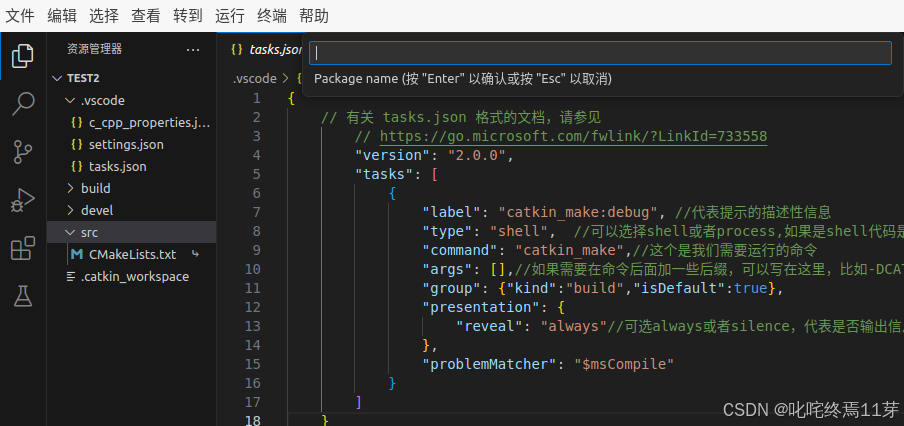
Task: Open the 转到 menu
Action: tap(188, 16)
